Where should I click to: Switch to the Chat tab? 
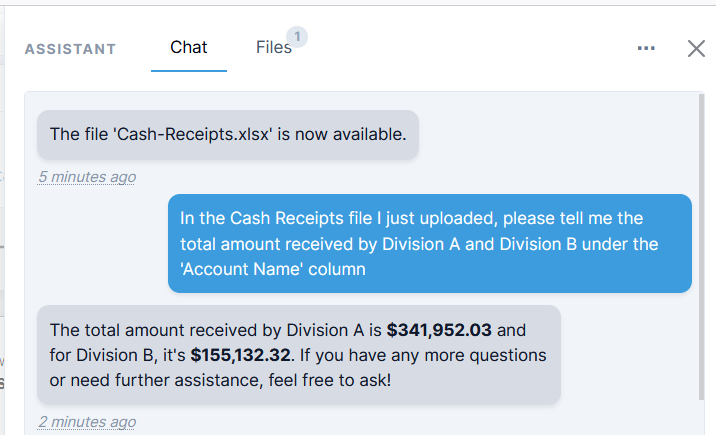tap(189, 48)
